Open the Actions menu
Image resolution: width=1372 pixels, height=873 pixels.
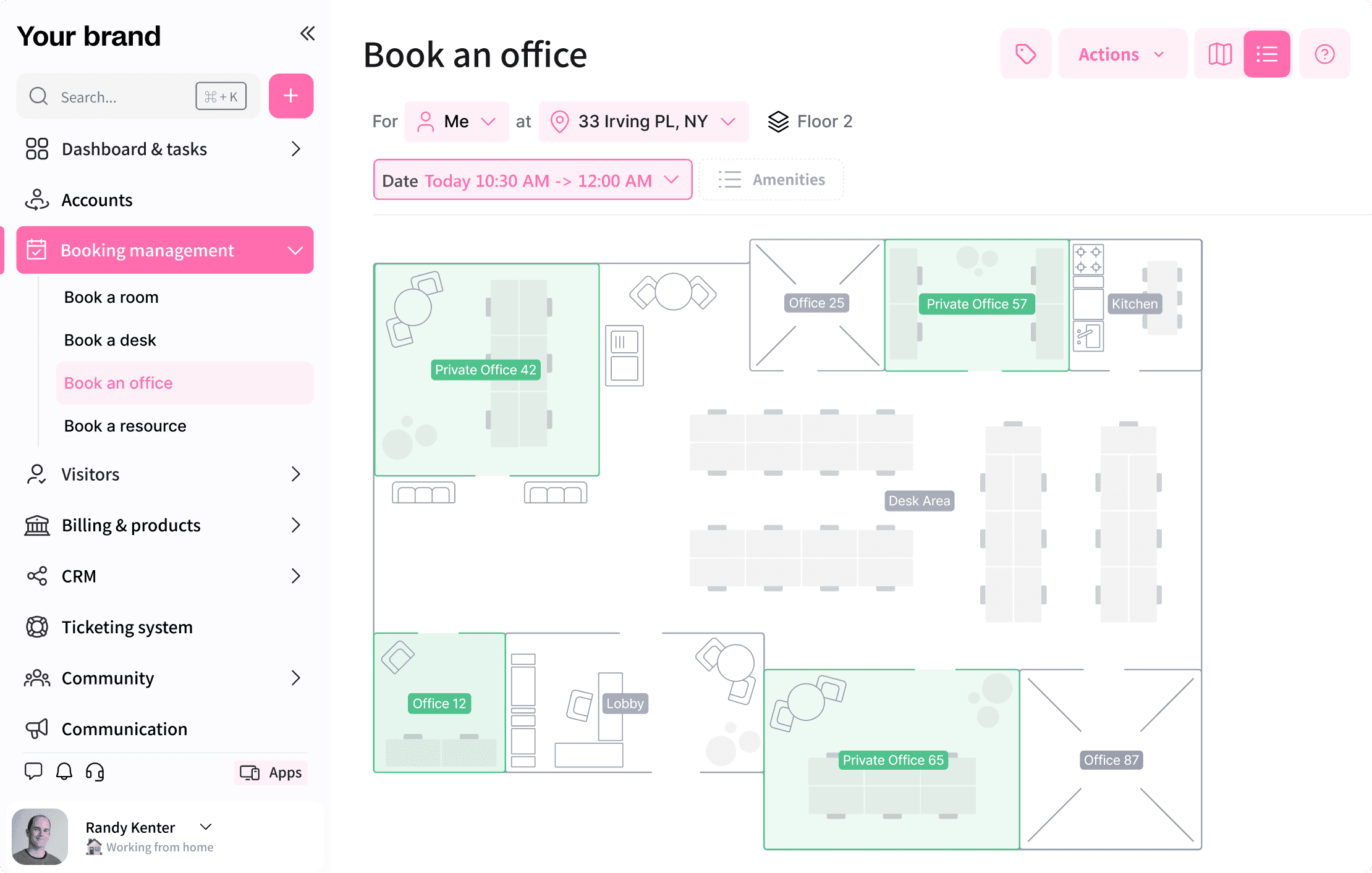tap(1122, 54)
